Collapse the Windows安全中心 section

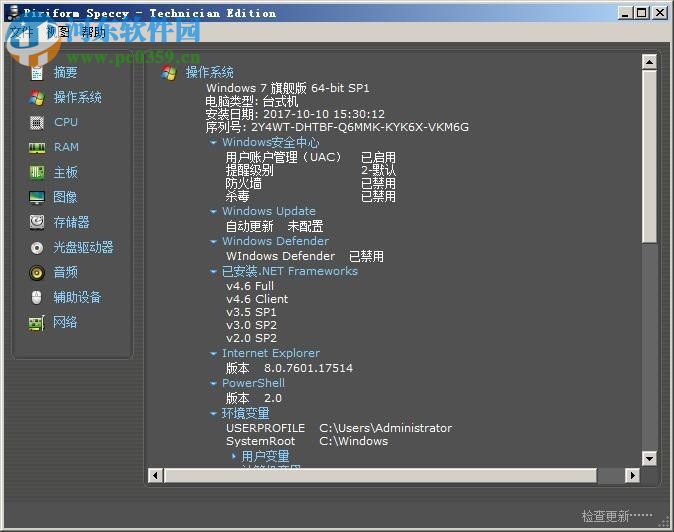click(213, 142)
